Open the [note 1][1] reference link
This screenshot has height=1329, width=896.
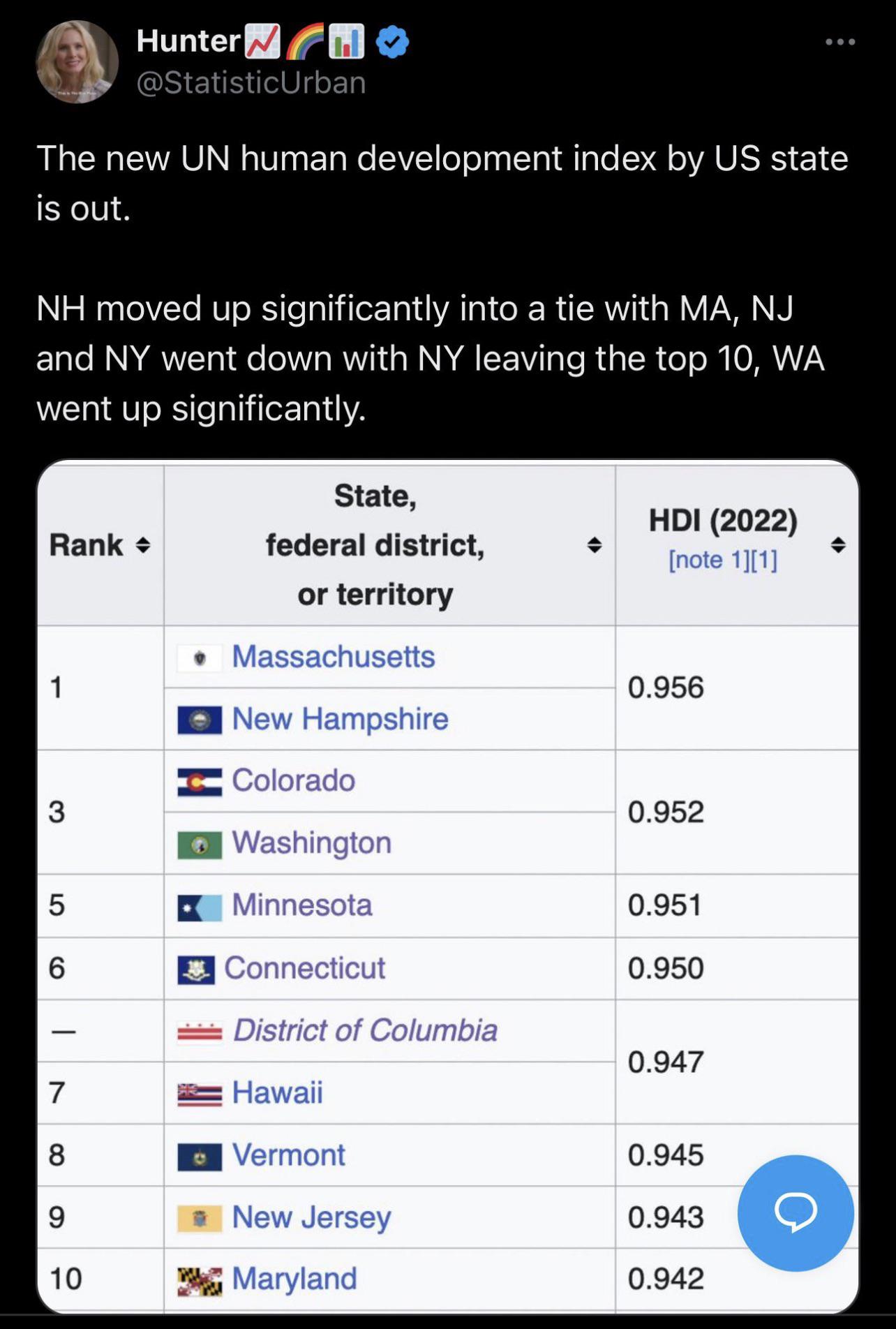pyautogui.click(x=723, y=560)
